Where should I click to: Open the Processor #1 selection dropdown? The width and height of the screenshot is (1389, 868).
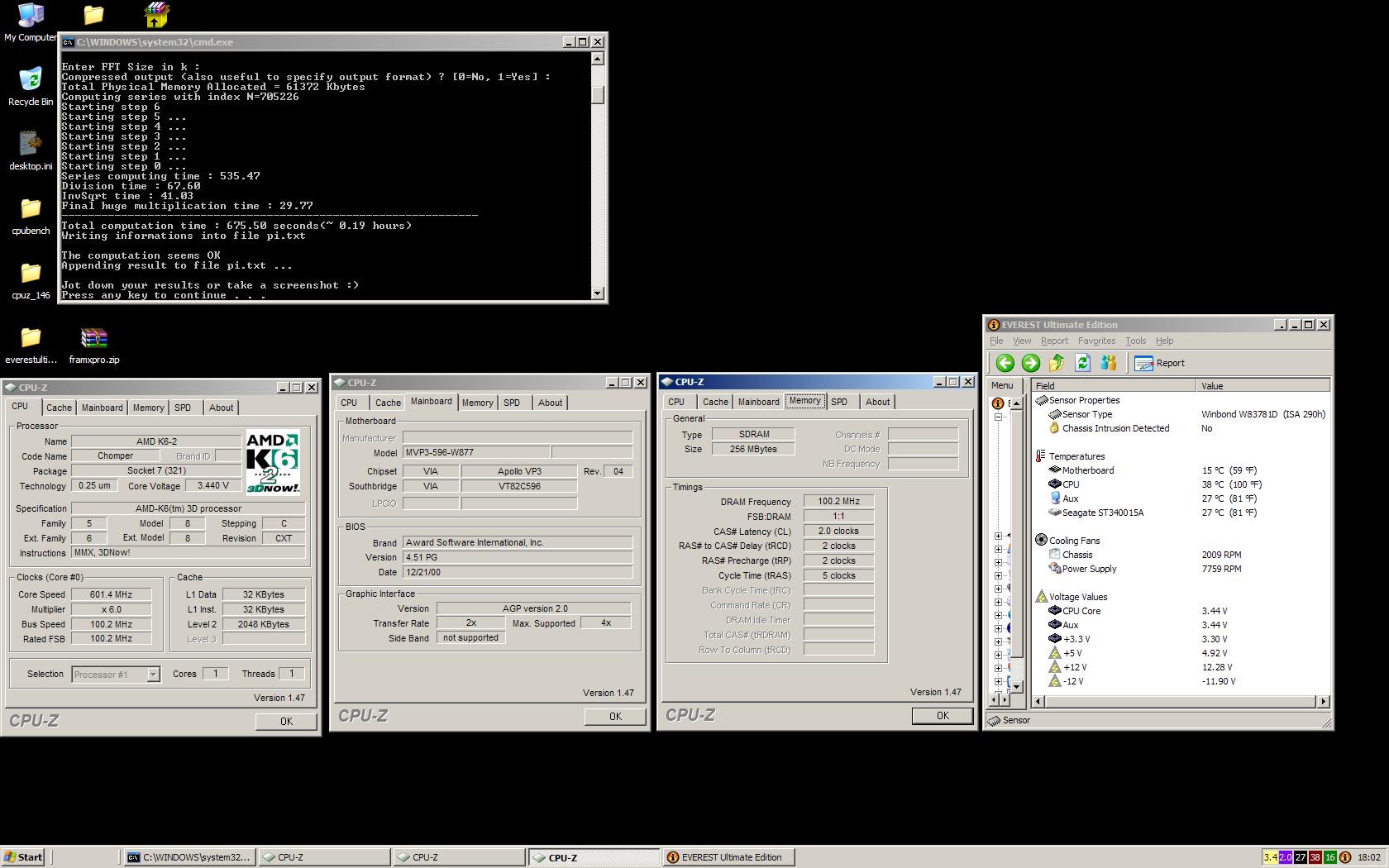(x=153, y=675)
